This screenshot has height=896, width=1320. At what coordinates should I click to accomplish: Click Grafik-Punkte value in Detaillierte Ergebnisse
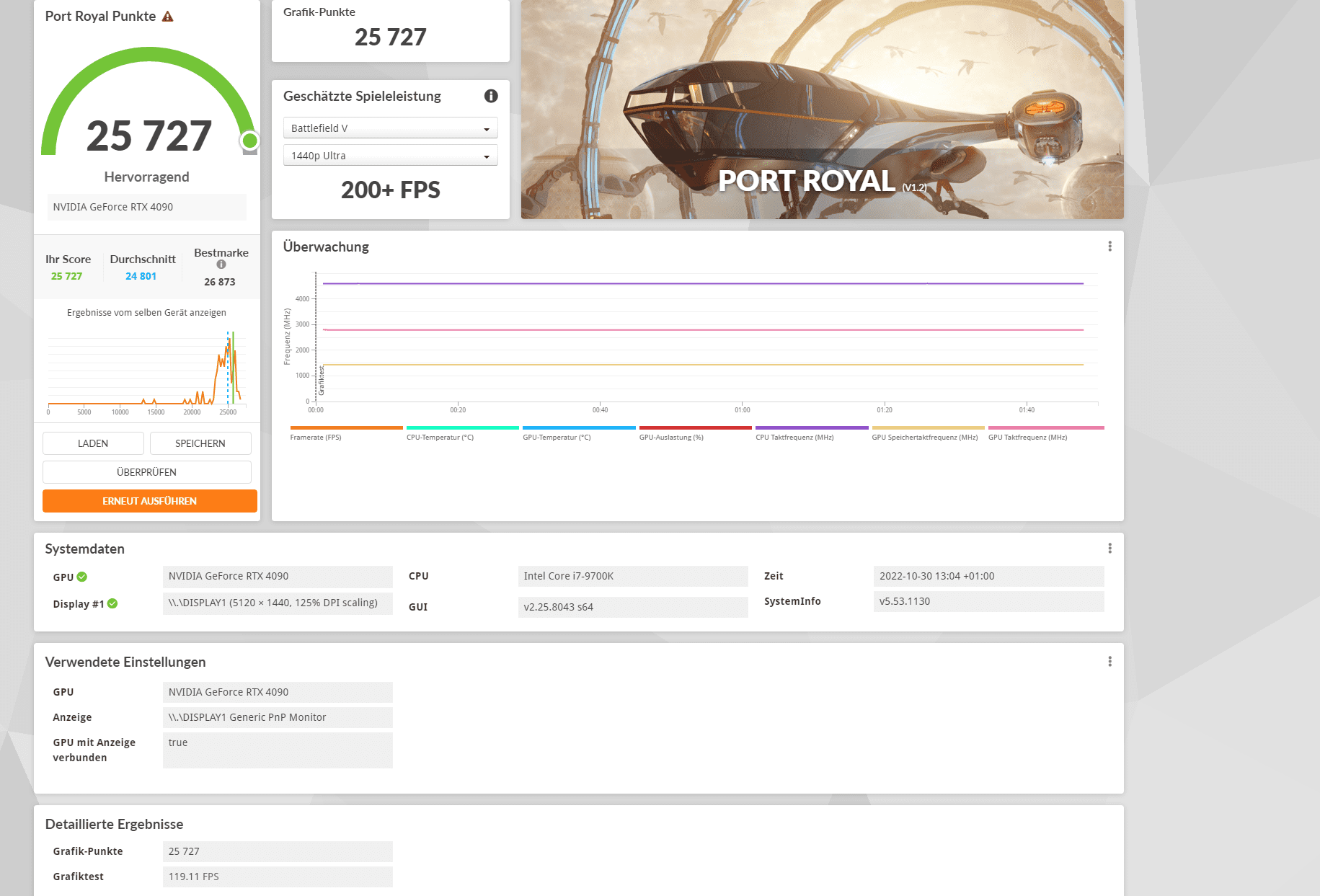tap(278, 851)
